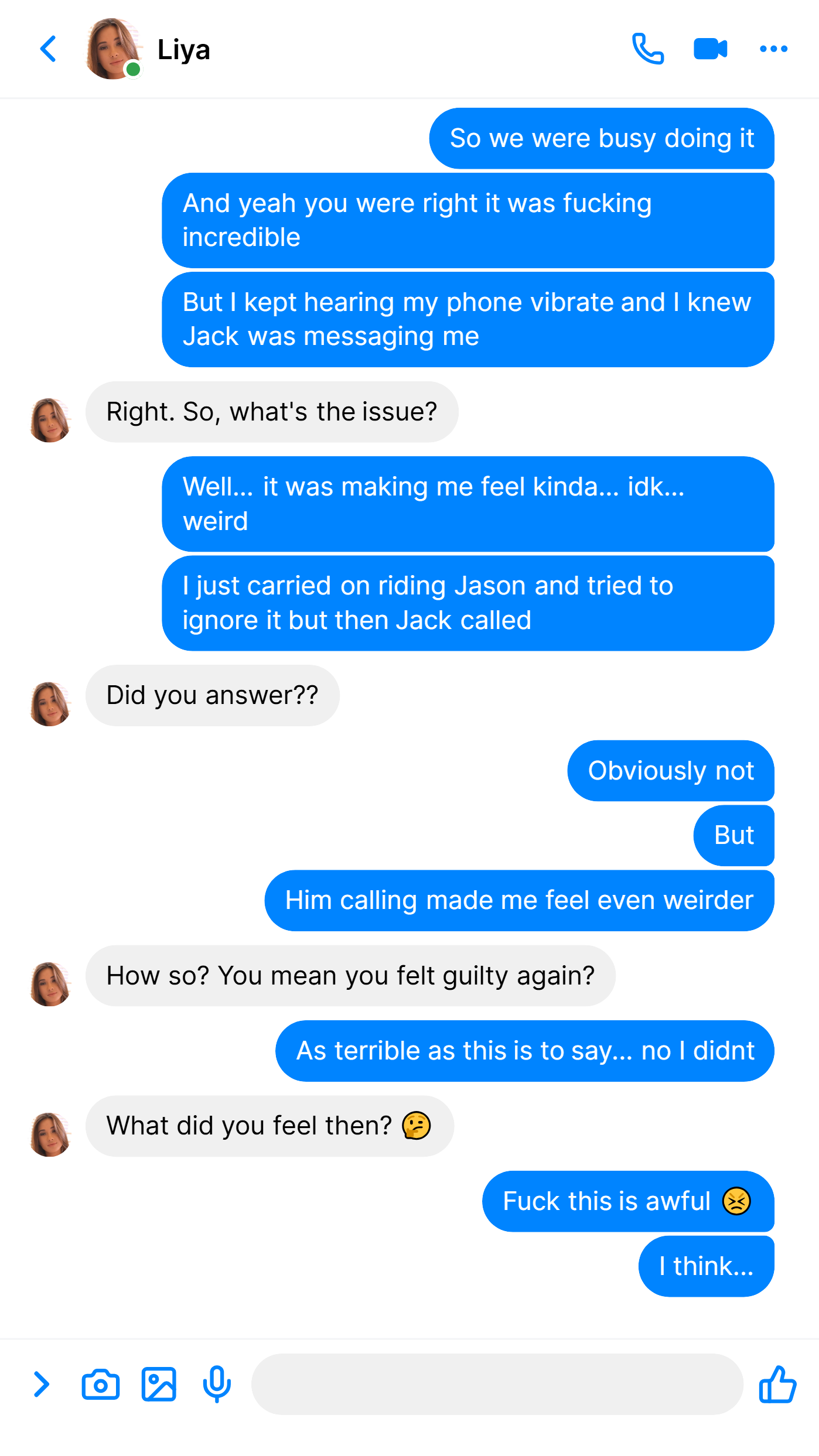
Task: Tap the back arrow in the header
Action: [x=48, y=49]
